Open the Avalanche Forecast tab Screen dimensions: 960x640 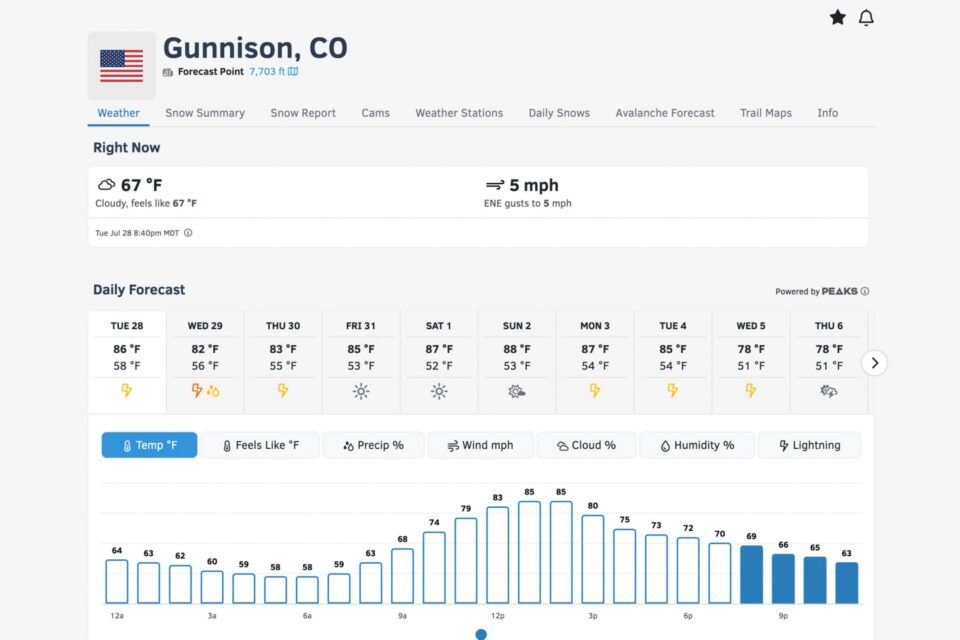665,113
